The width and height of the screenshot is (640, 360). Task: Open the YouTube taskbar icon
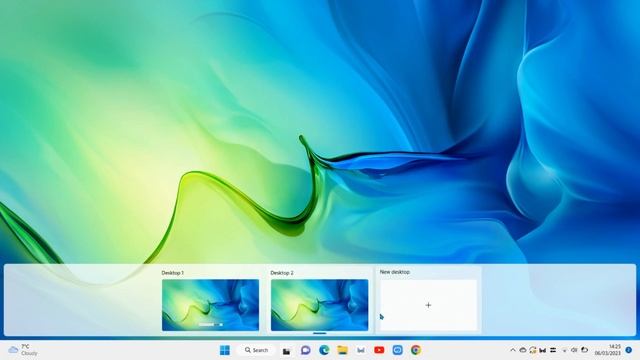(x=379, y=350)
